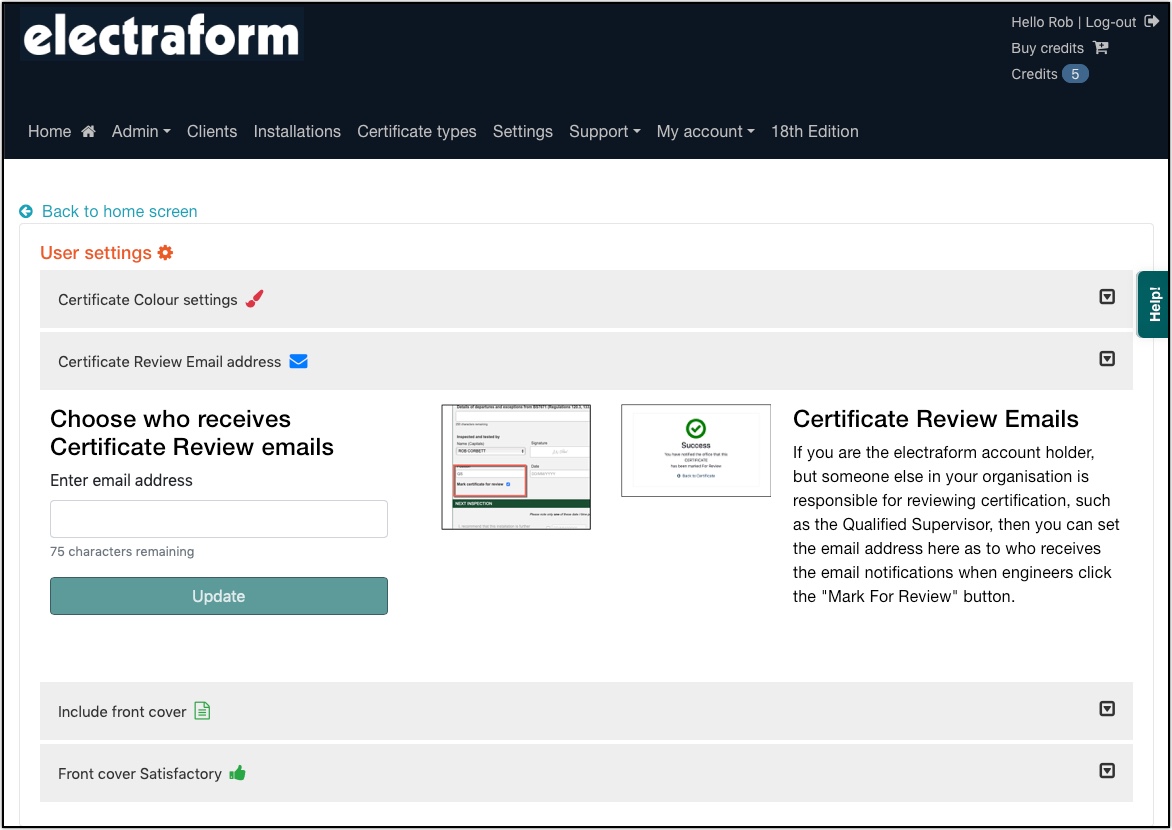Screen dimensions: 1172x830
Task: Click the Buy credits link
Action: [x=1047, y=48]
